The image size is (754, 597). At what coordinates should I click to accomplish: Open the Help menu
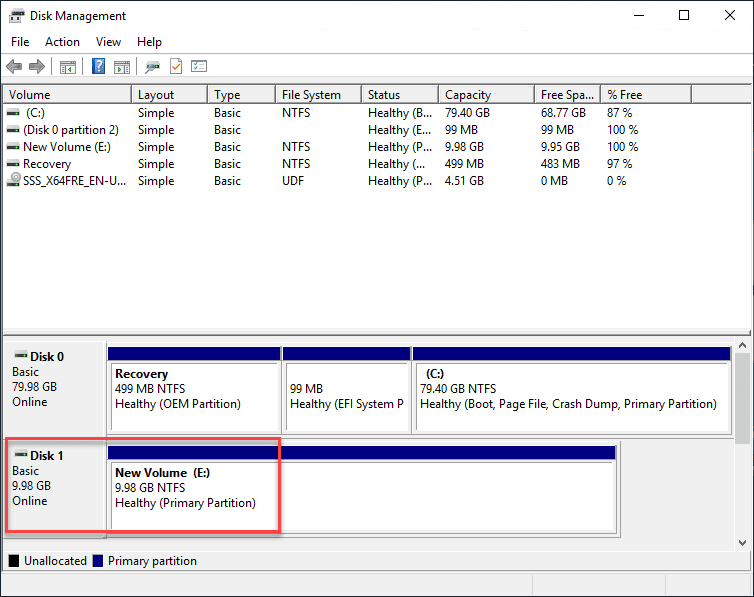(x=149, y=42)
